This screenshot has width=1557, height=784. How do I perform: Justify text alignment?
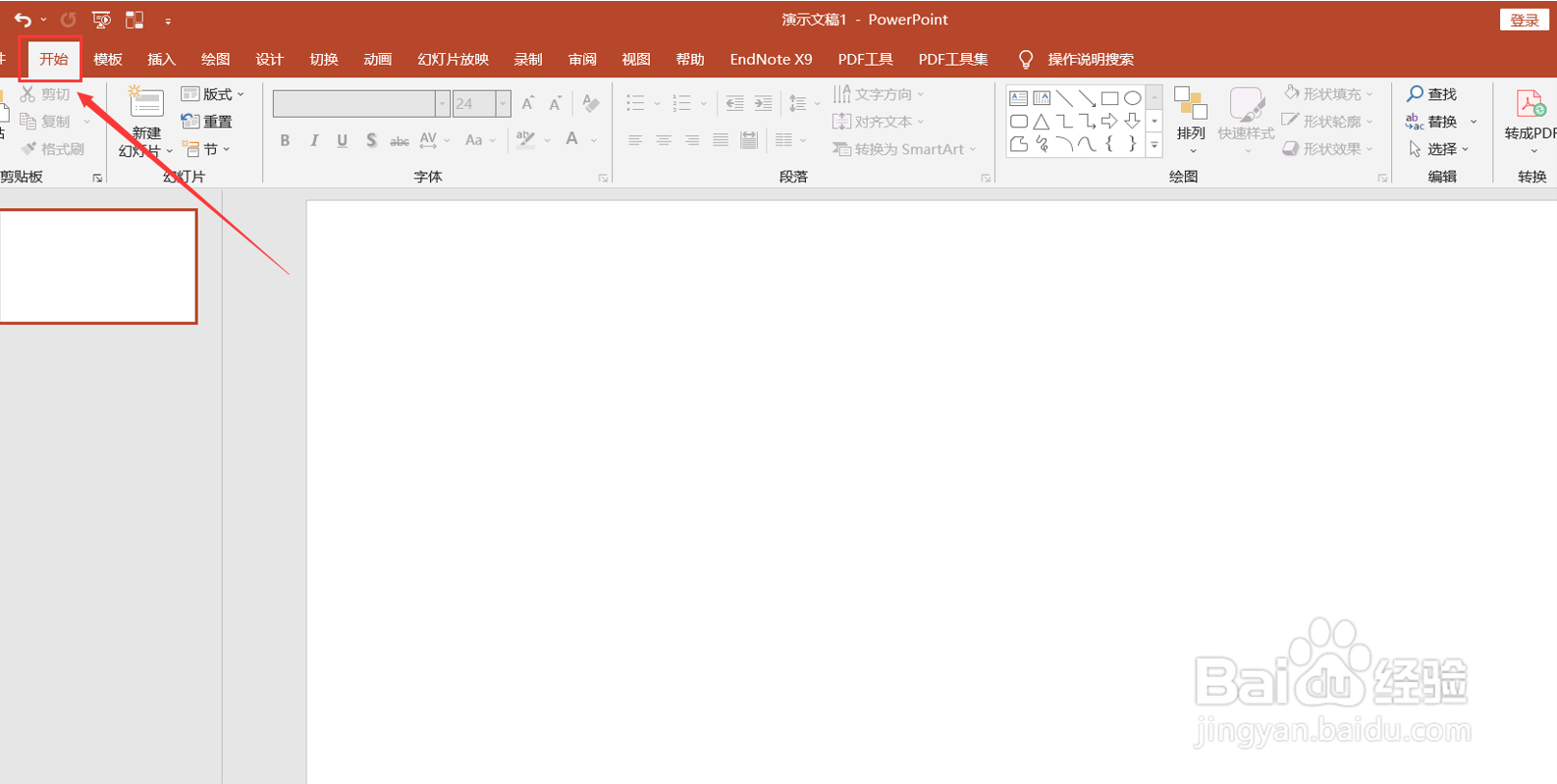tap(721, 140)
